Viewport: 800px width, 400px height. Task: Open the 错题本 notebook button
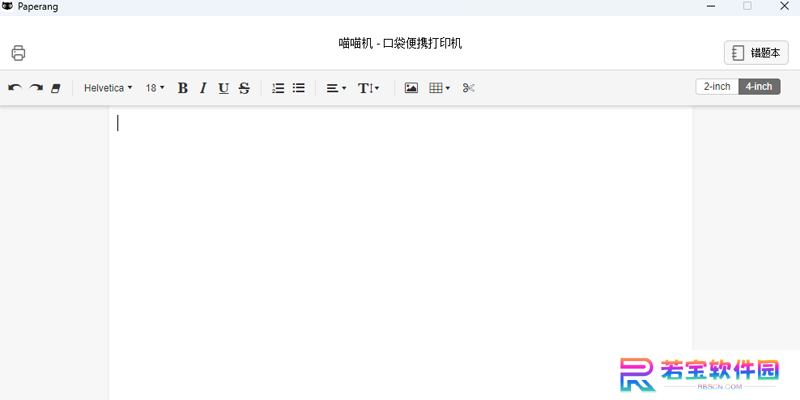tap(756, 53)
